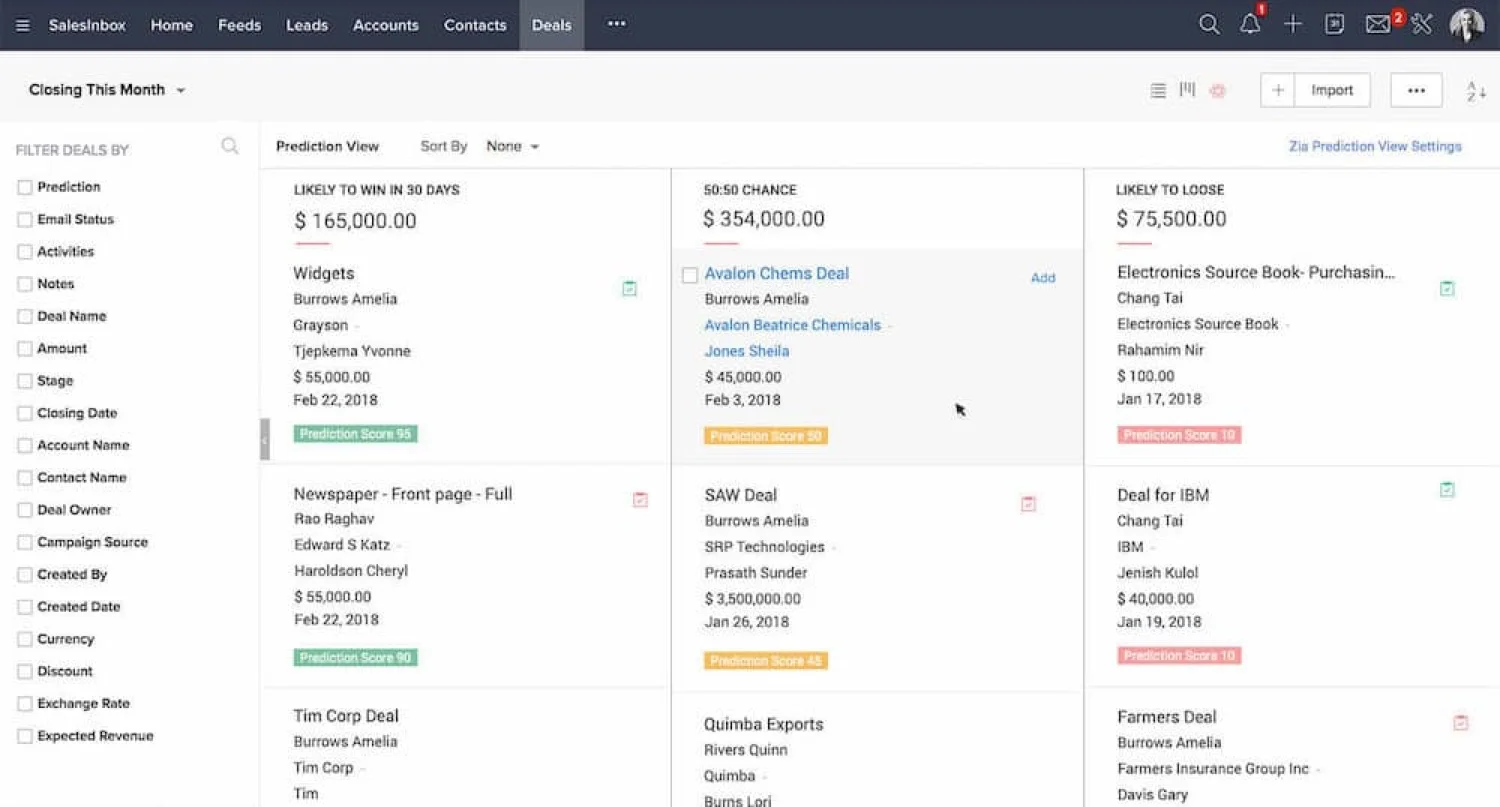Open the search magnifier in top bar
The height and width of the screenshot is (807, 1500).
1209,25
